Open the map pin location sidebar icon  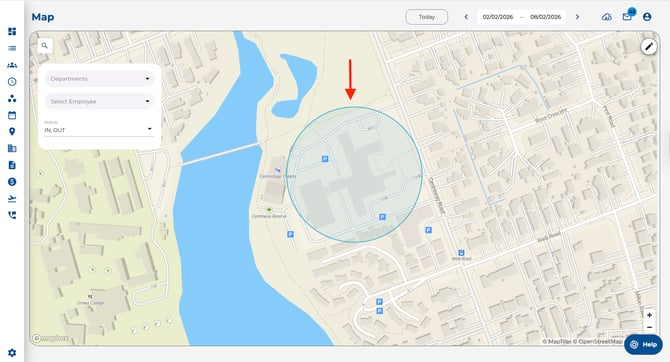(x=12, y=132)
